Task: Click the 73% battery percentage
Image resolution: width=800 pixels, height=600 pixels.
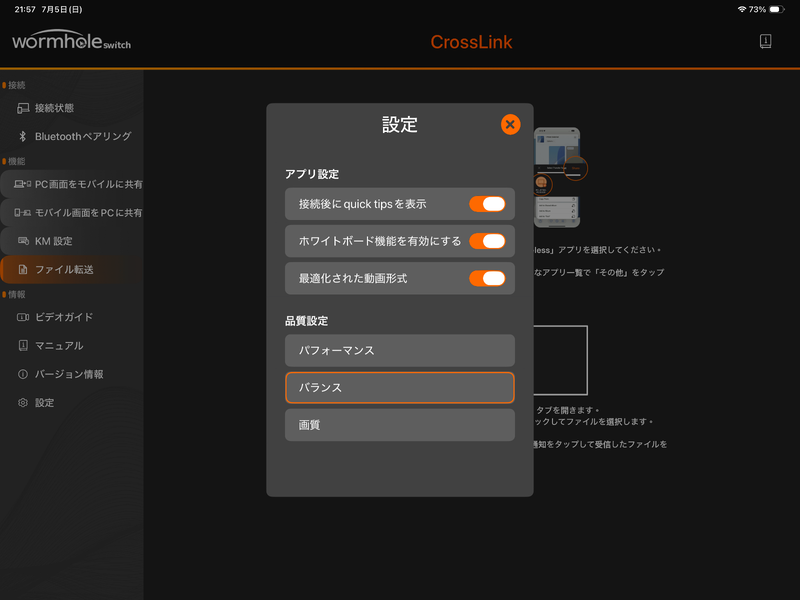Action: coord(757,9)
